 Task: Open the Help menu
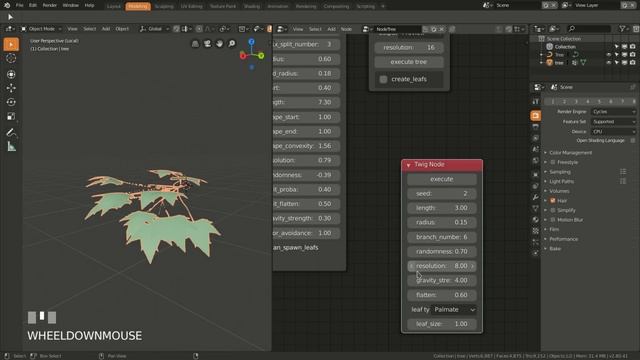89,5
